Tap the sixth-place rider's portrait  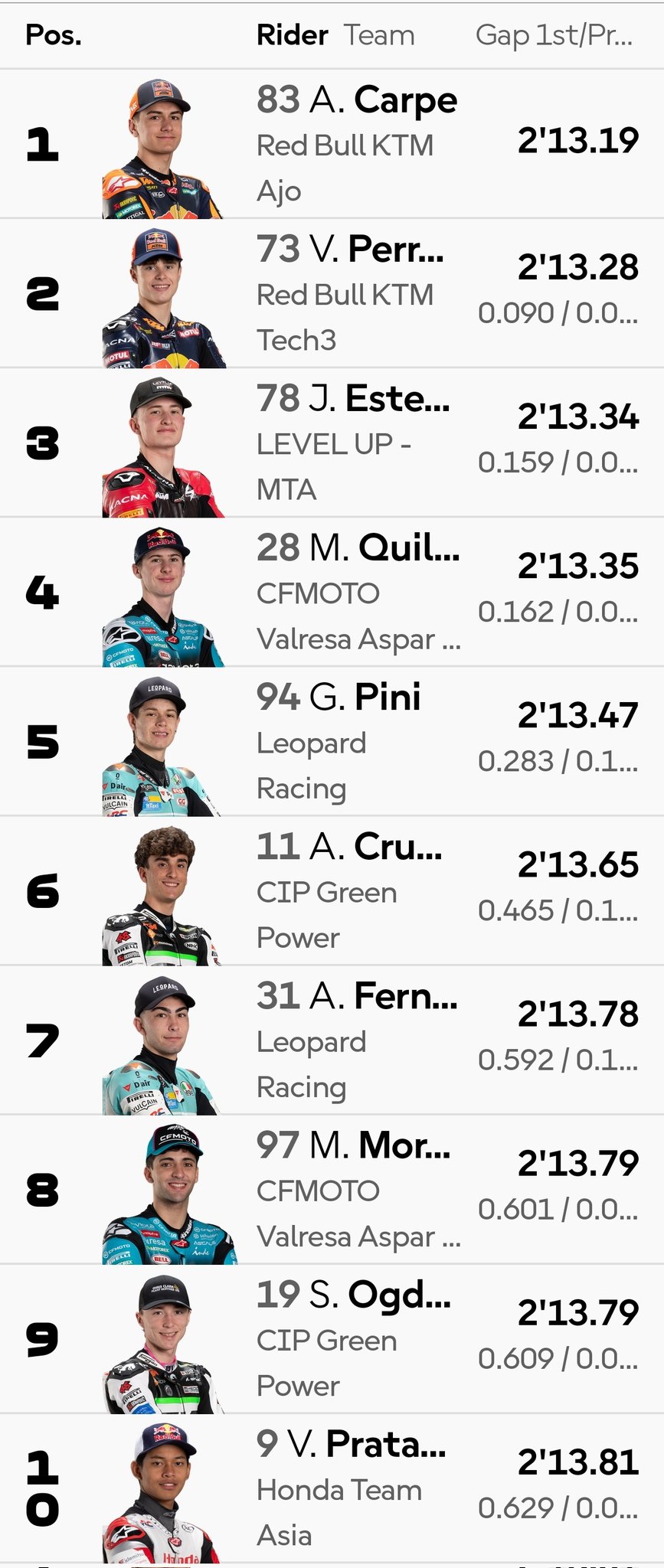pyautogui.click(x=162, y=896)
